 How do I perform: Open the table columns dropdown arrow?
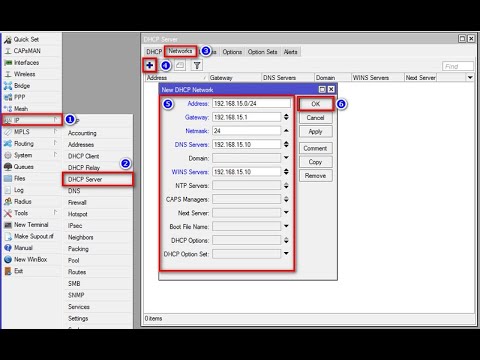point(470,78)
